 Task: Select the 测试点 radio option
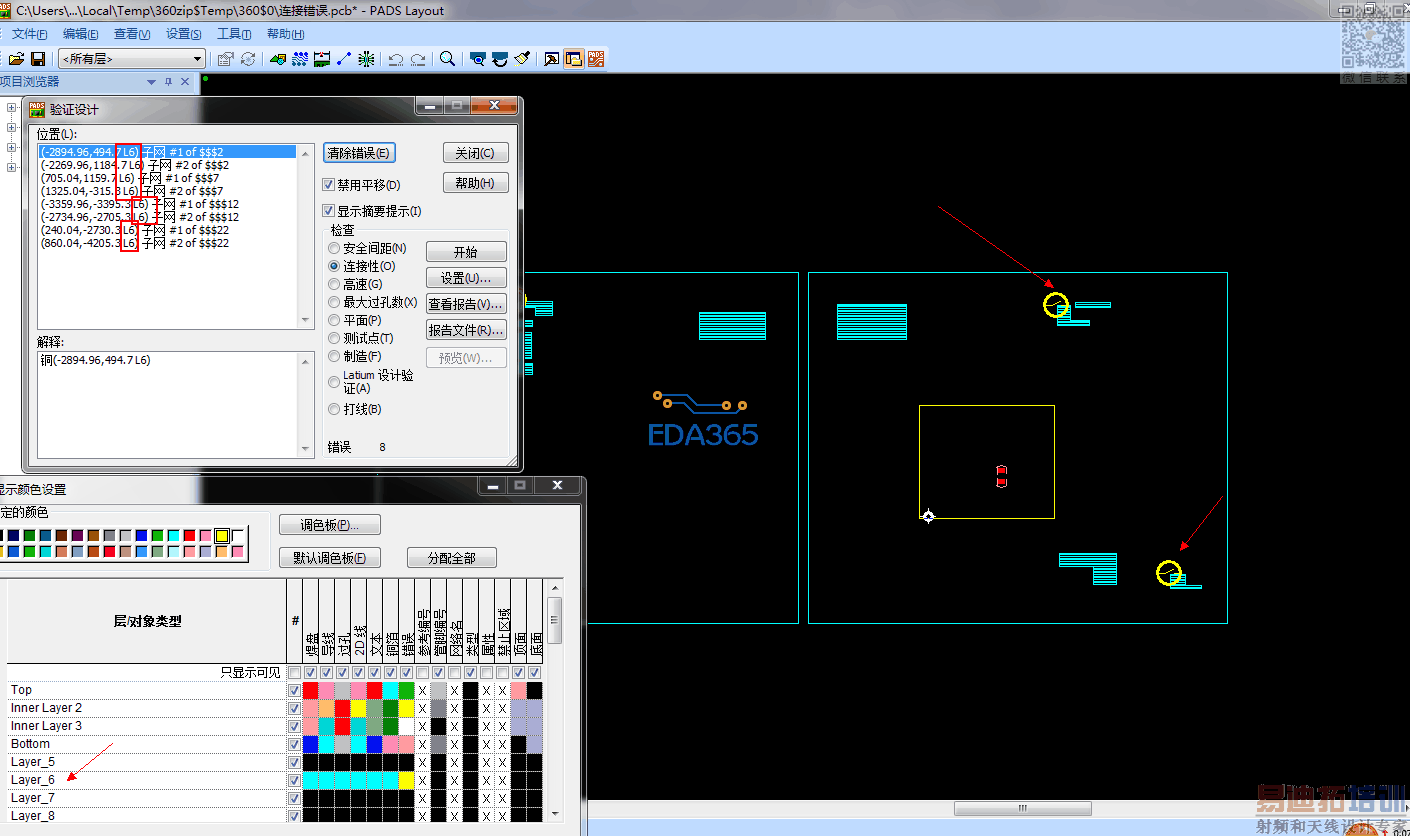334,338
